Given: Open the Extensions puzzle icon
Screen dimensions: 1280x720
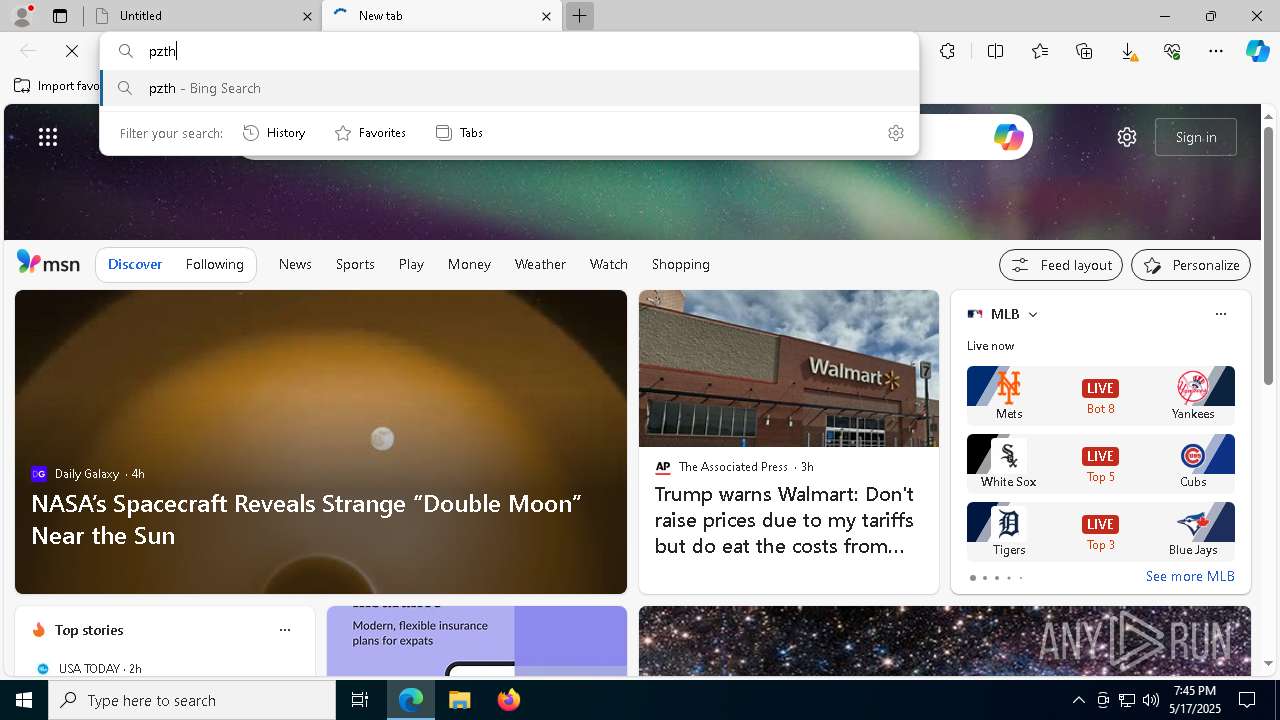Looking at the screenshot, I should click(x=947, y=51).
